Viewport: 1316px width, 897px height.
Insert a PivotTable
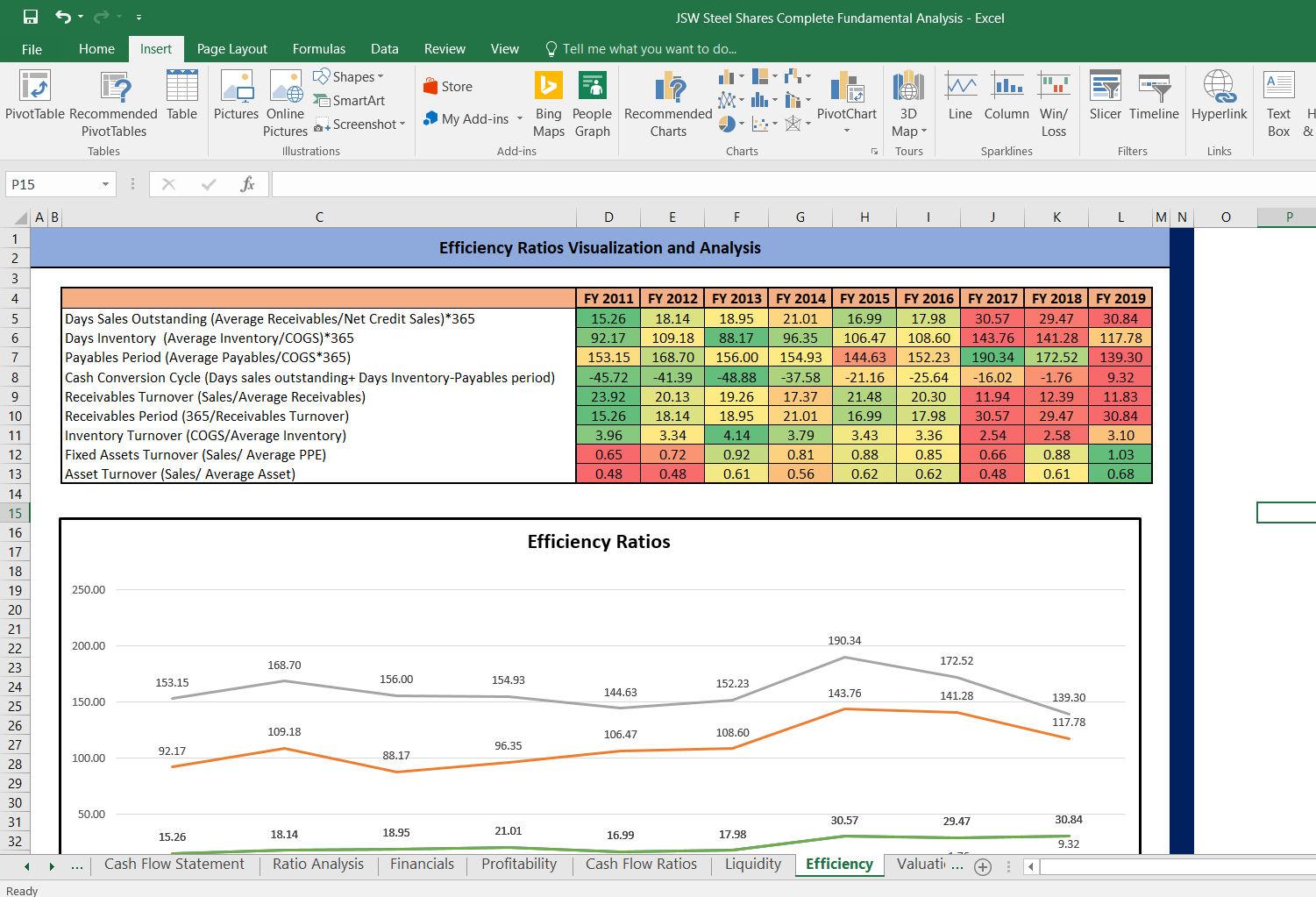pyautogui.click(x=35, y=96)
